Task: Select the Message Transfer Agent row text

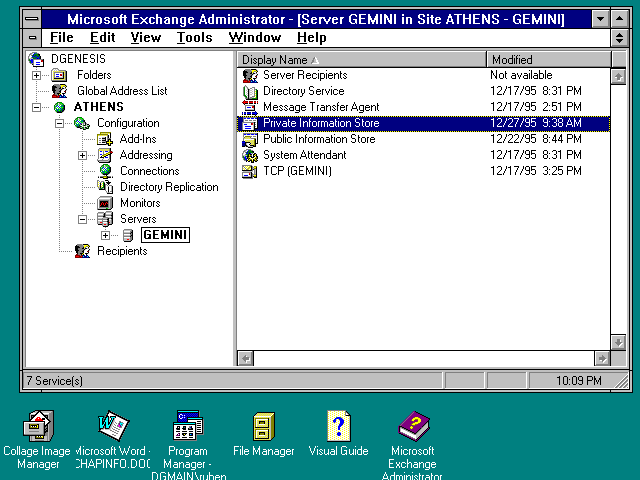Action: click(x=321, y=107)
